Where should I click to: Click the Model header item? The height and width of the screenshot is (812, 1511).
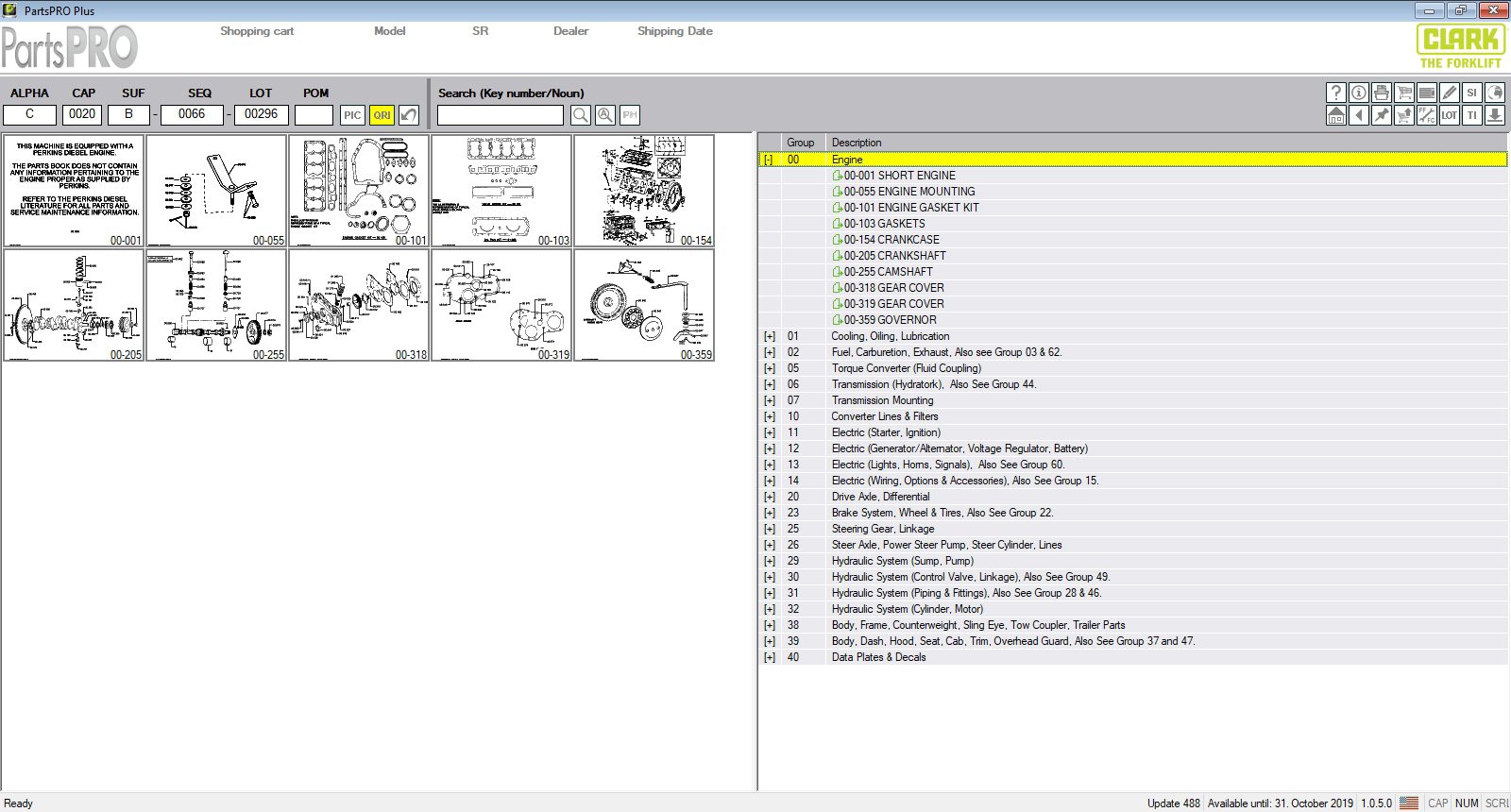(x=389, y=31)
